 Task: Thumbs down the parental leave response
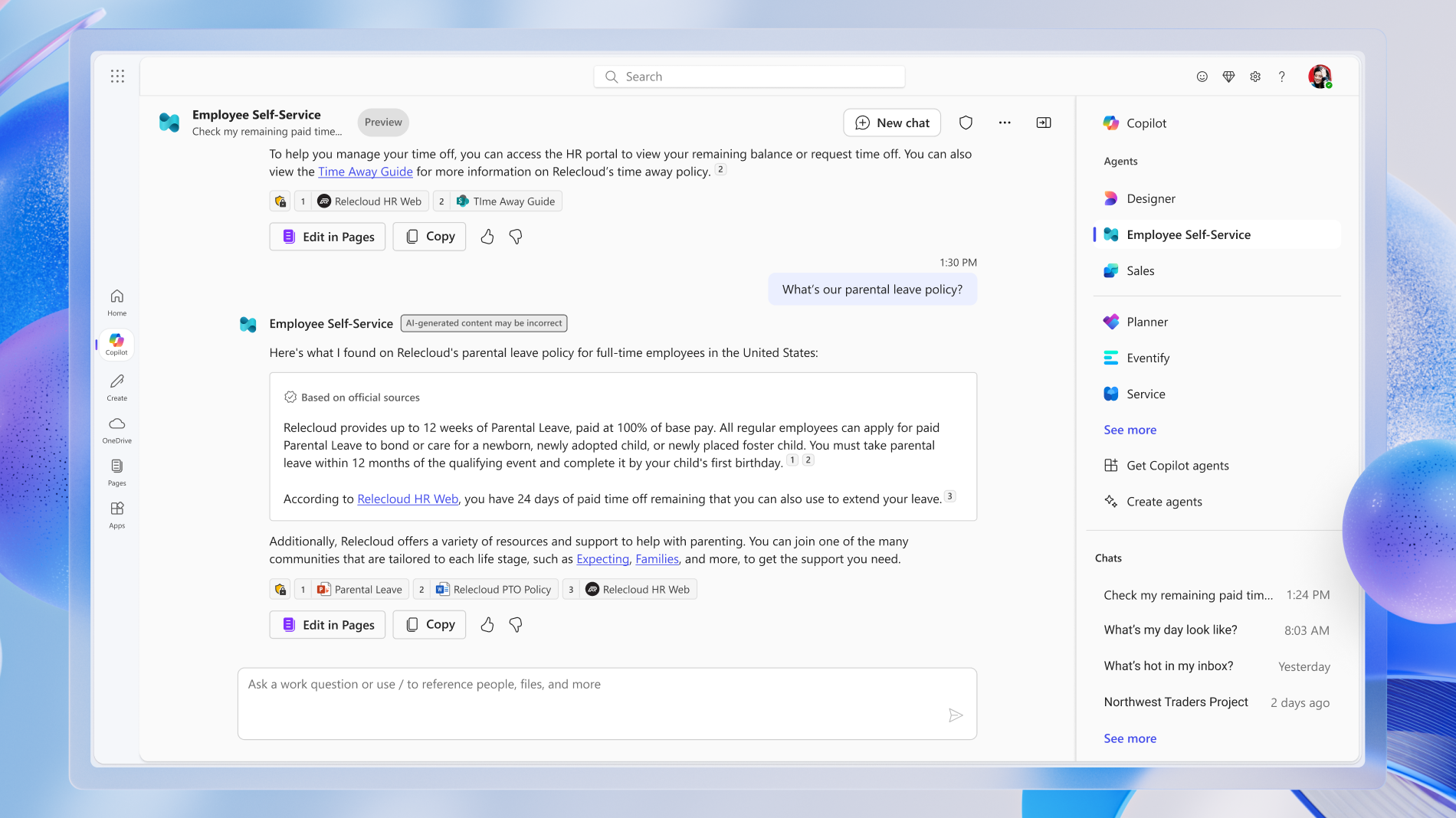click(x=516, y=625)
